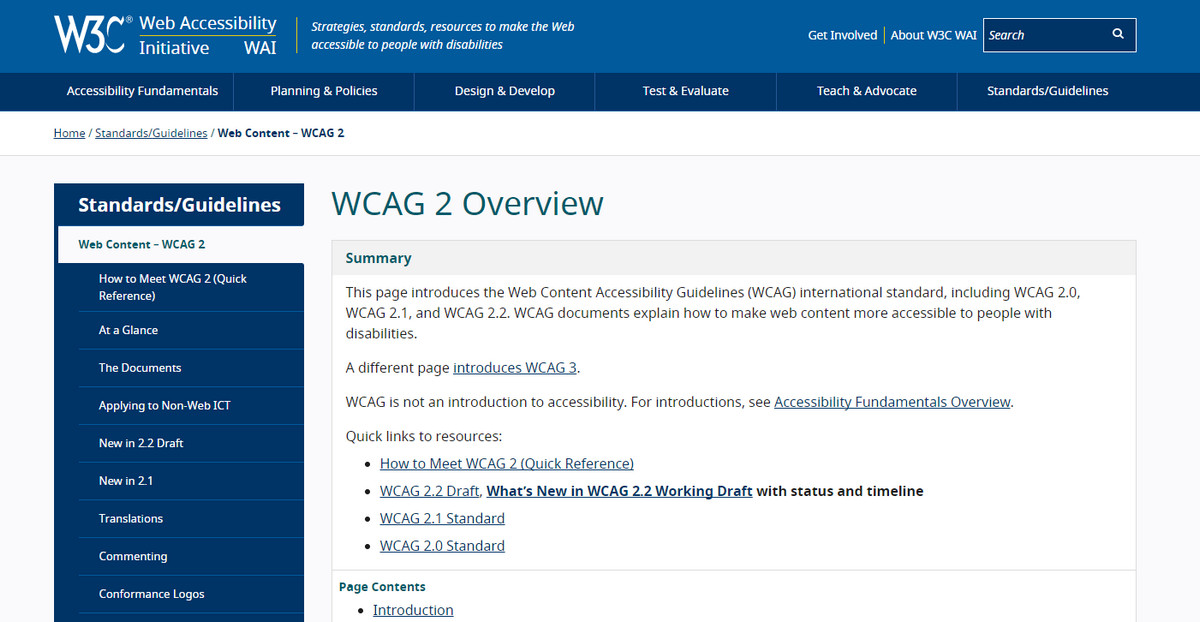Open What's New in WCAG 2.2 Working Draft
Viewport: 1200px width, 622px height.
(x=619, y=491)
